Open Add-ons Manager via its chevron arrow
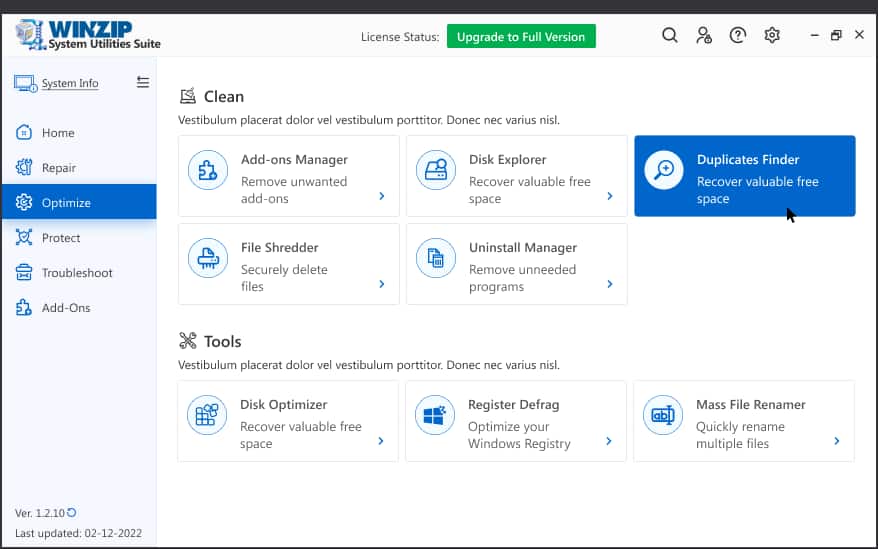Image resolution: width=878 pixels, height=549 pixels. pyautogui.click(x=382, y=196)
